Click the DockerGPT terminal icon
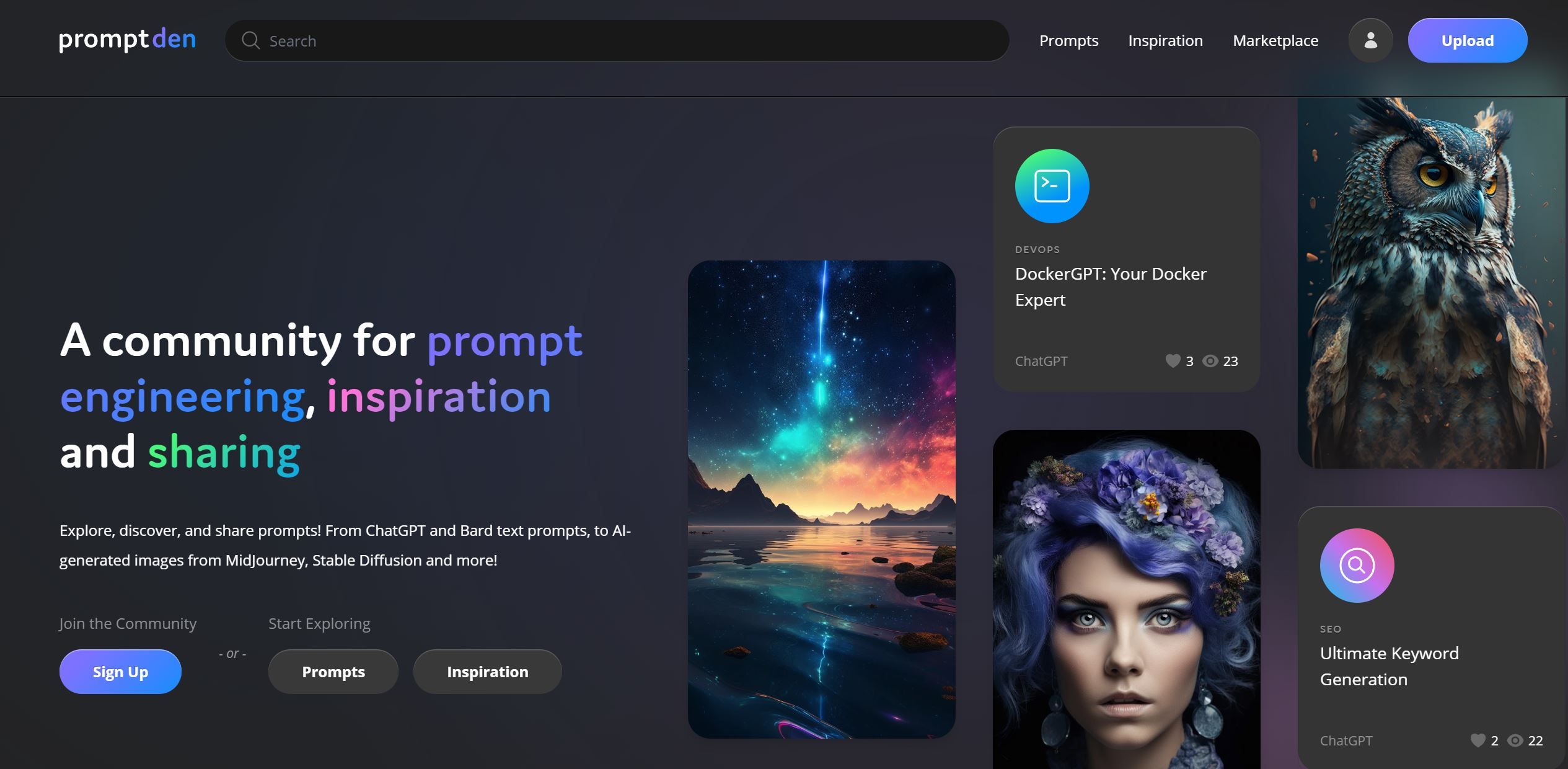The image size is (1568, 769). pyautogui.click(x=1051, y=186)
